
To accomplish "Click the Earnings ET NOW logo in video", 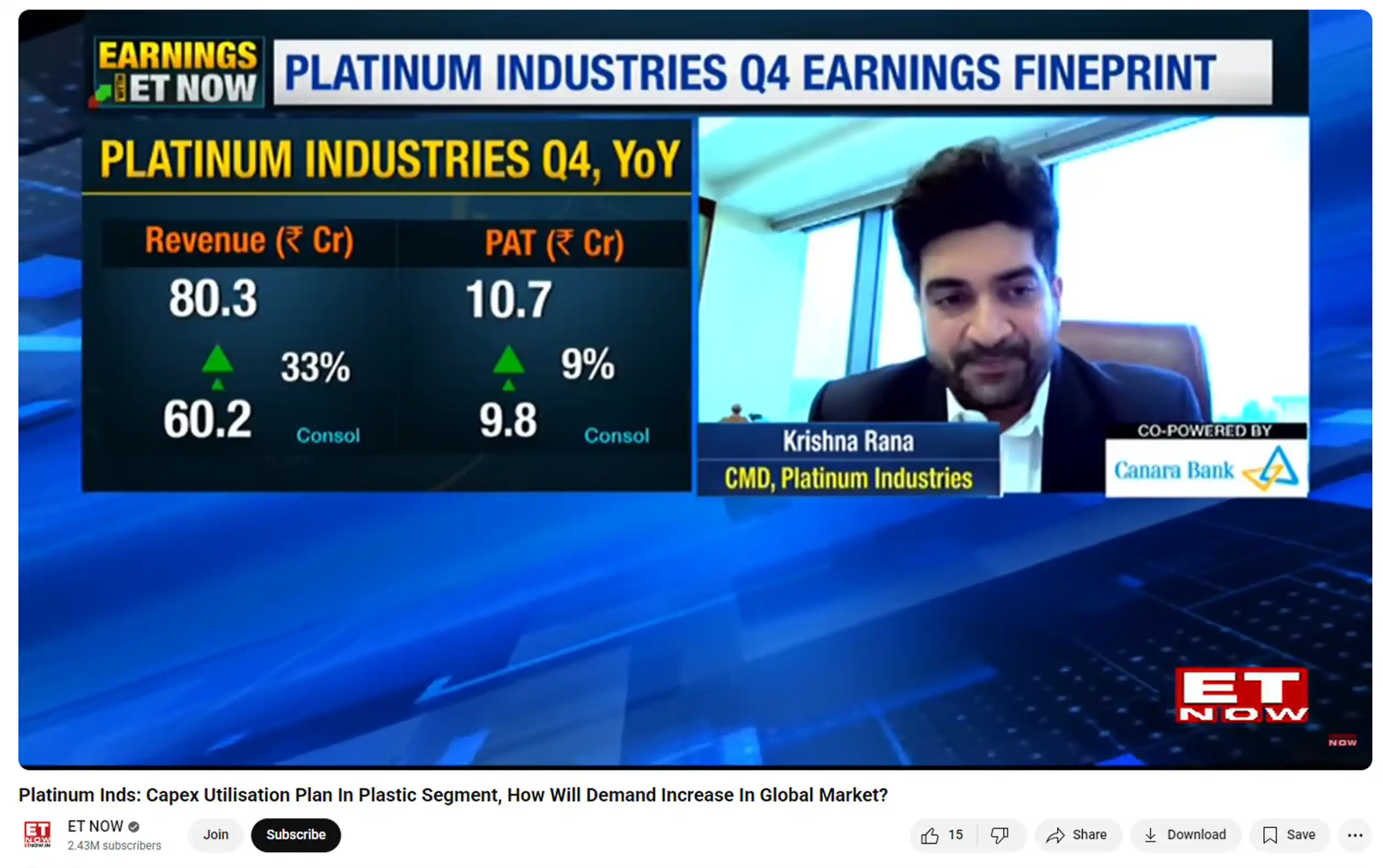I will coord(178,73).
